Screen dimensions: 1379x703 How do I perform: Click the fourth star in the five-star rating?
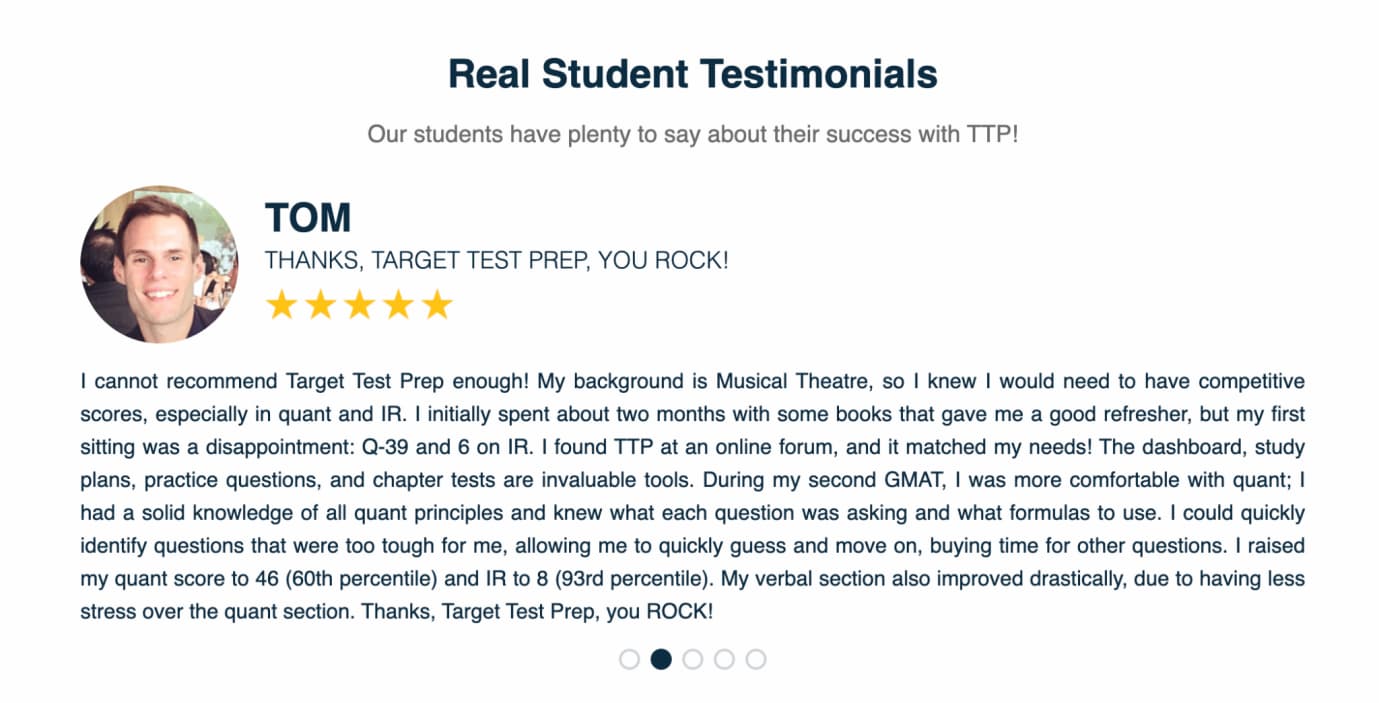point(400,303)
